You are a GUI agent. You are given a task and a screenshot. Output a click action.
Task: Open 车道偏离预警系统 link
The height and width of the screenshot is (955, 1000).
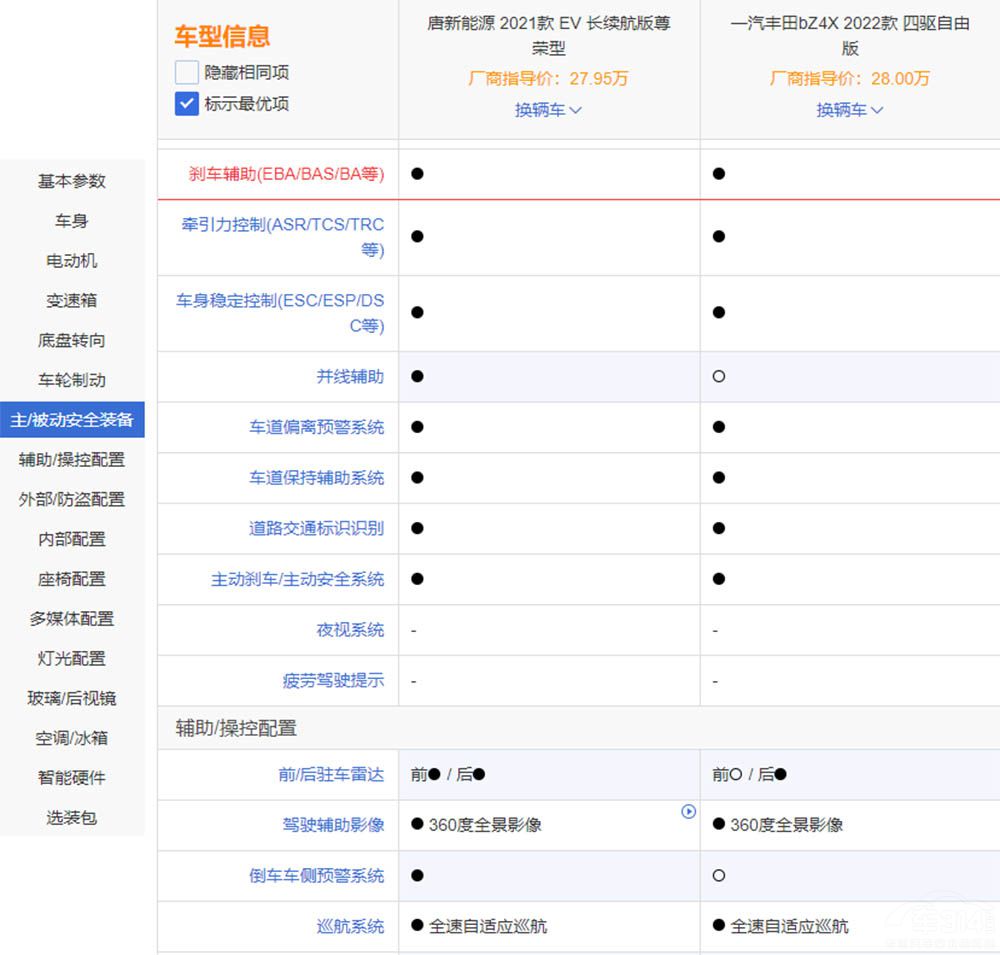(316, 427)
